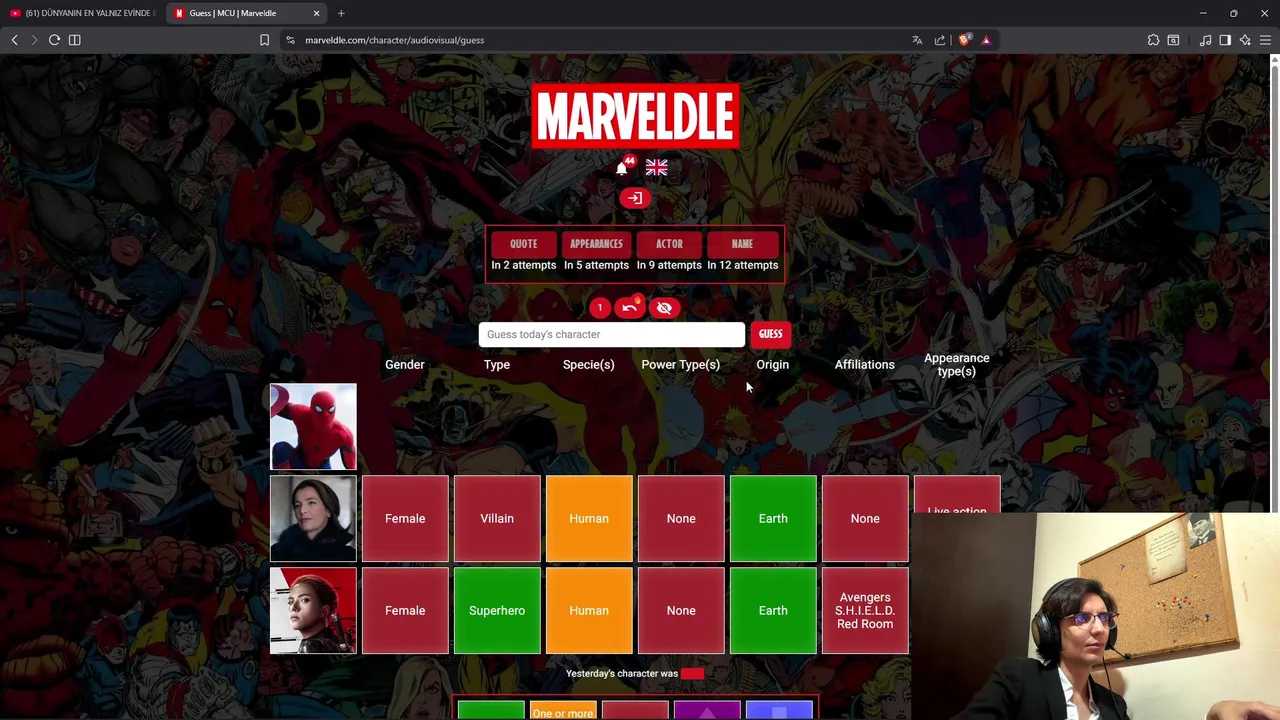Bookmark this page
The image size is (1280, 720).
tap(264, 40)
